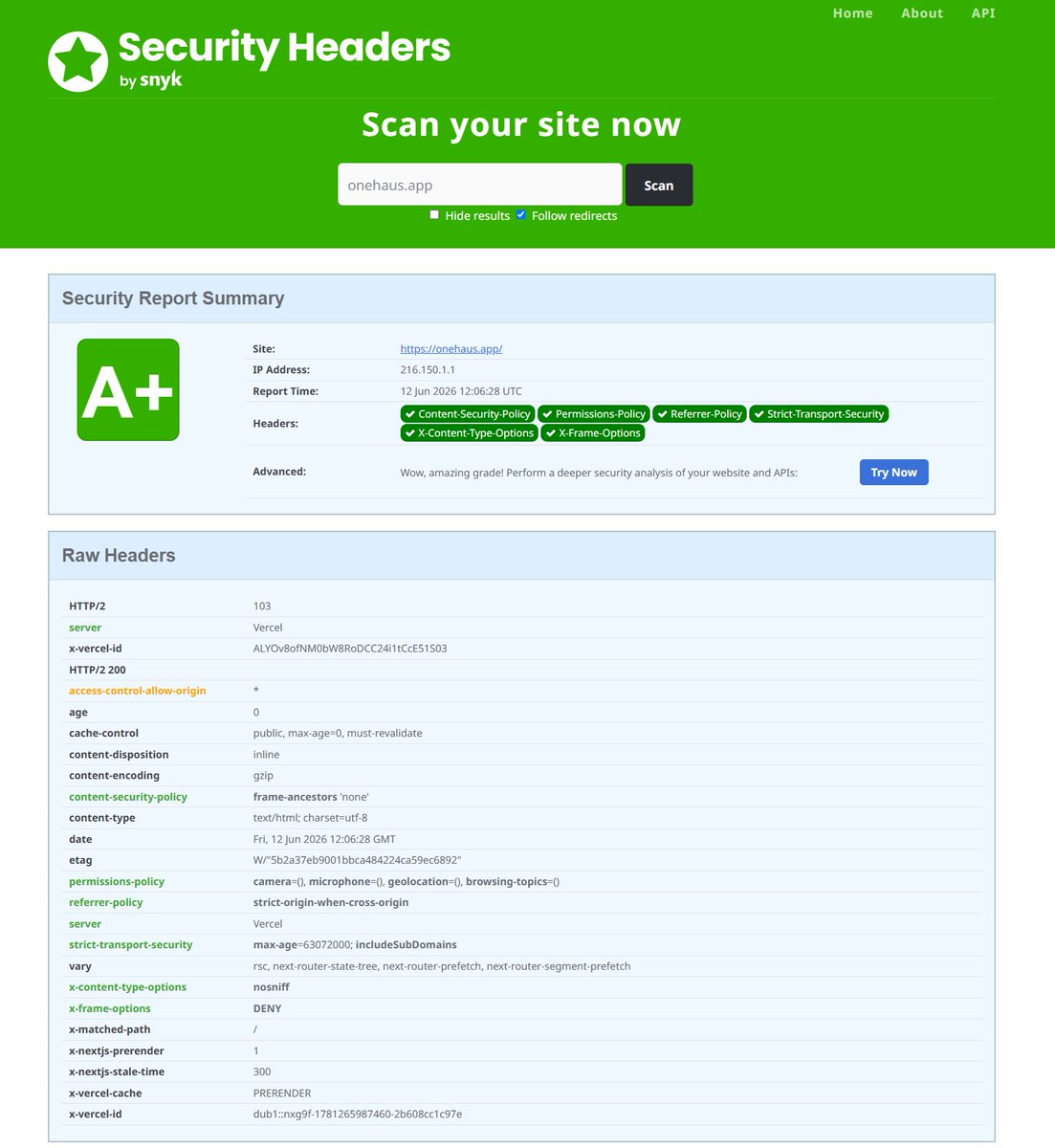Select the IP address 216.150.1.1
This screenshot has width=1055, height=1148.
point(428,370)
